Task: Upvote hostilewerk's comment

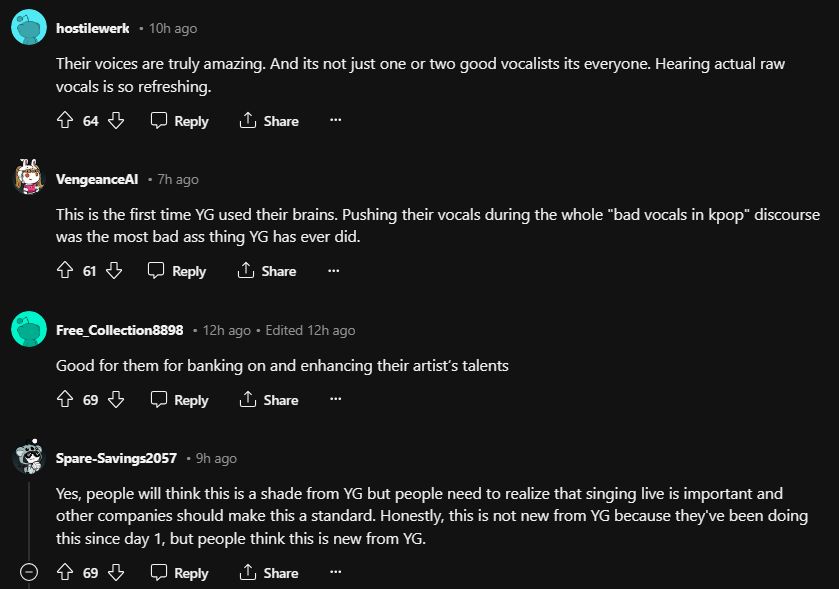Action: tap(66, 121)
